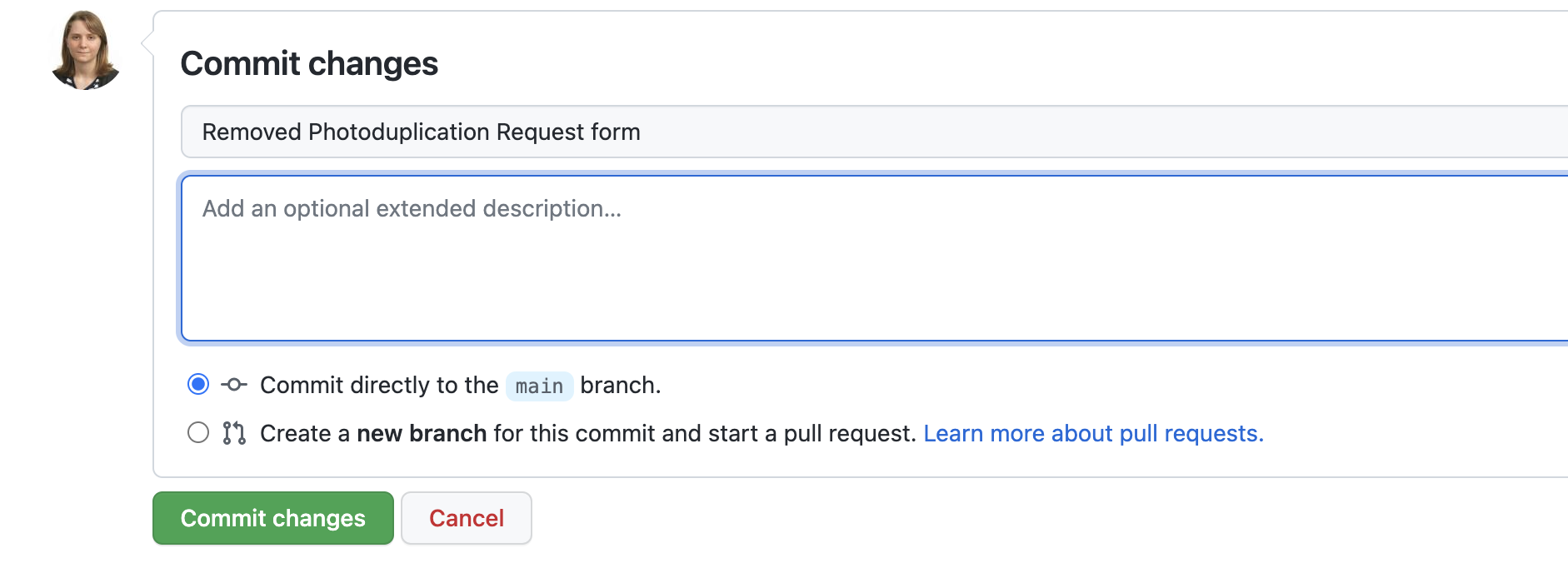Screen dimensions: 1568x573
Task: Click inside the commit summary input
Action: coord(583,132)
